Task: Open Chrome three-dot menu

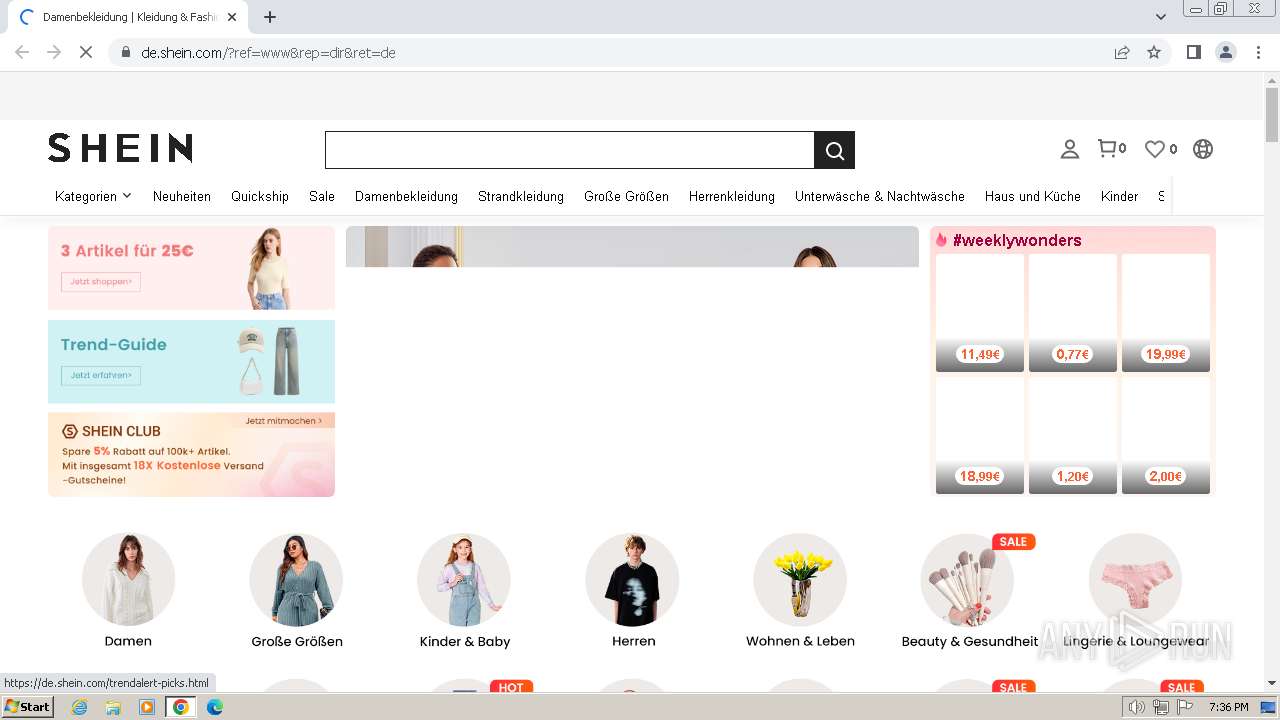Action: (1258, 52)
